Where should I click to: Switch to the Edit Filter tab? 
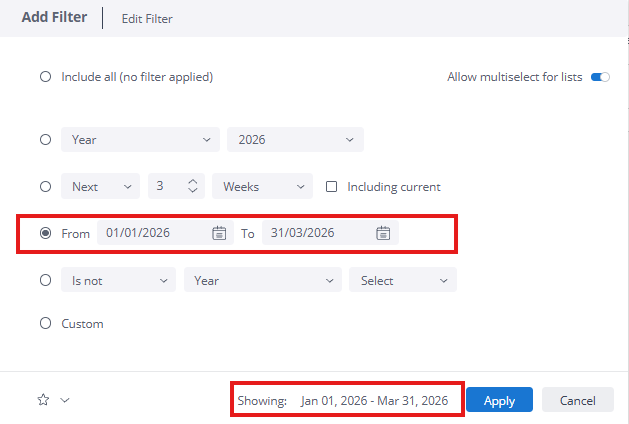147,19
